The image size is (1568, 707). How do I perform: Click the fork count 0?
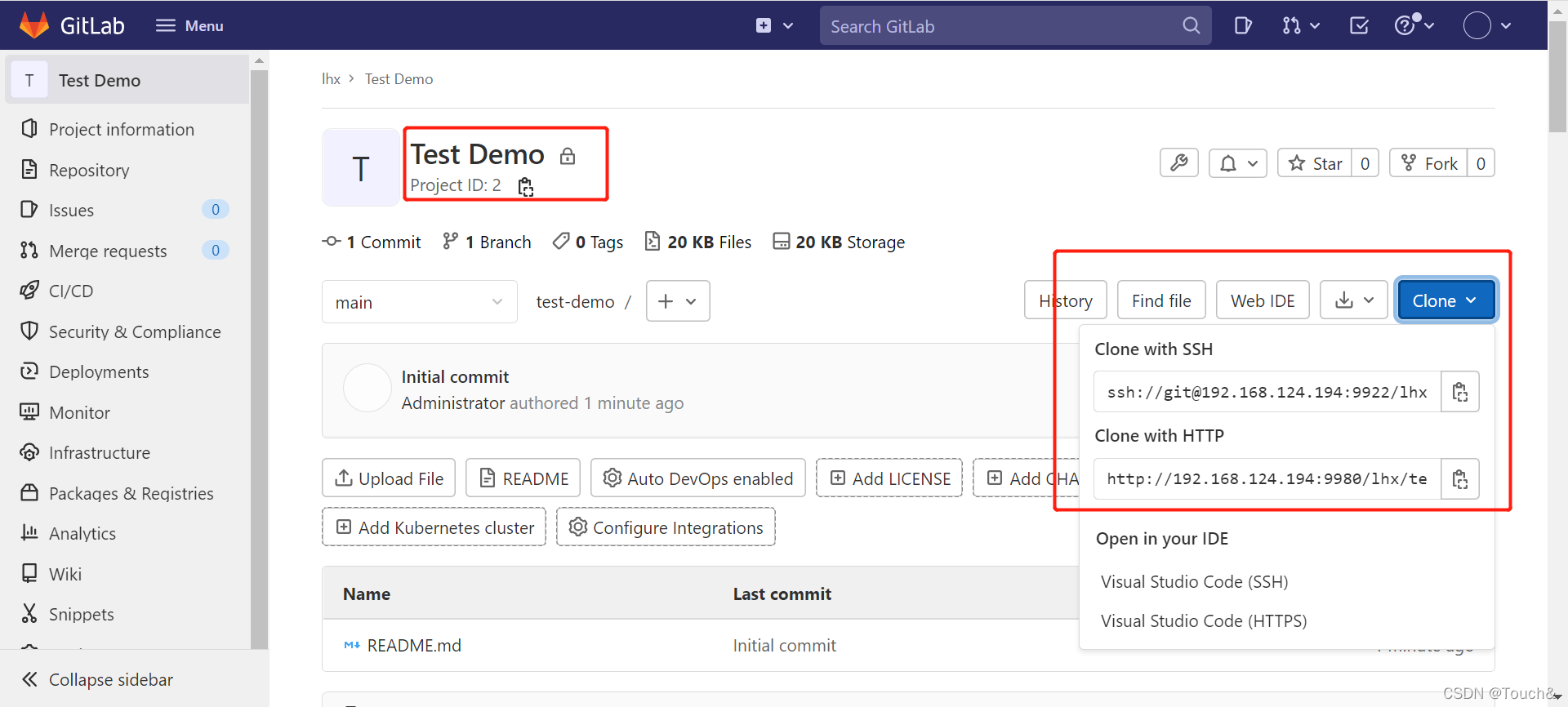point(1481,163)
